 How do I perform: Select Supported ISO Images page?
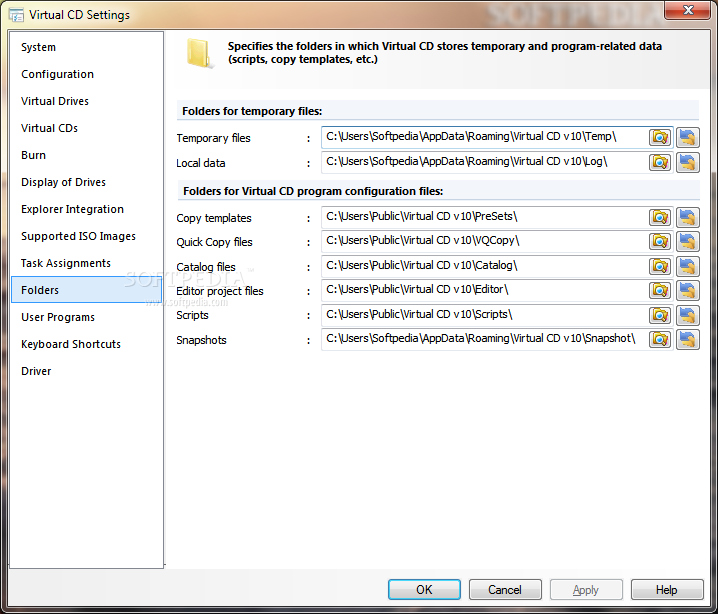point(86,236)
